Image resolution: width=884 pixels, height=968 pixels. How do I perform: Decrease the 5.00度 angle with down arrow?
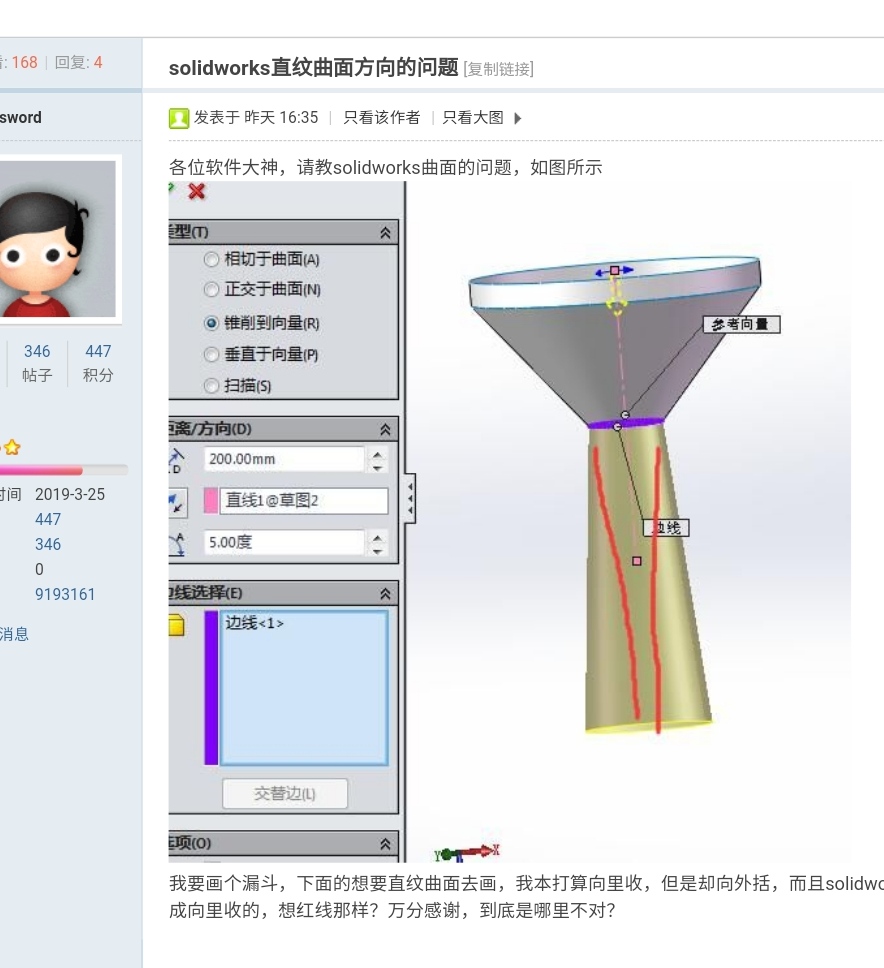coord(378,551)
